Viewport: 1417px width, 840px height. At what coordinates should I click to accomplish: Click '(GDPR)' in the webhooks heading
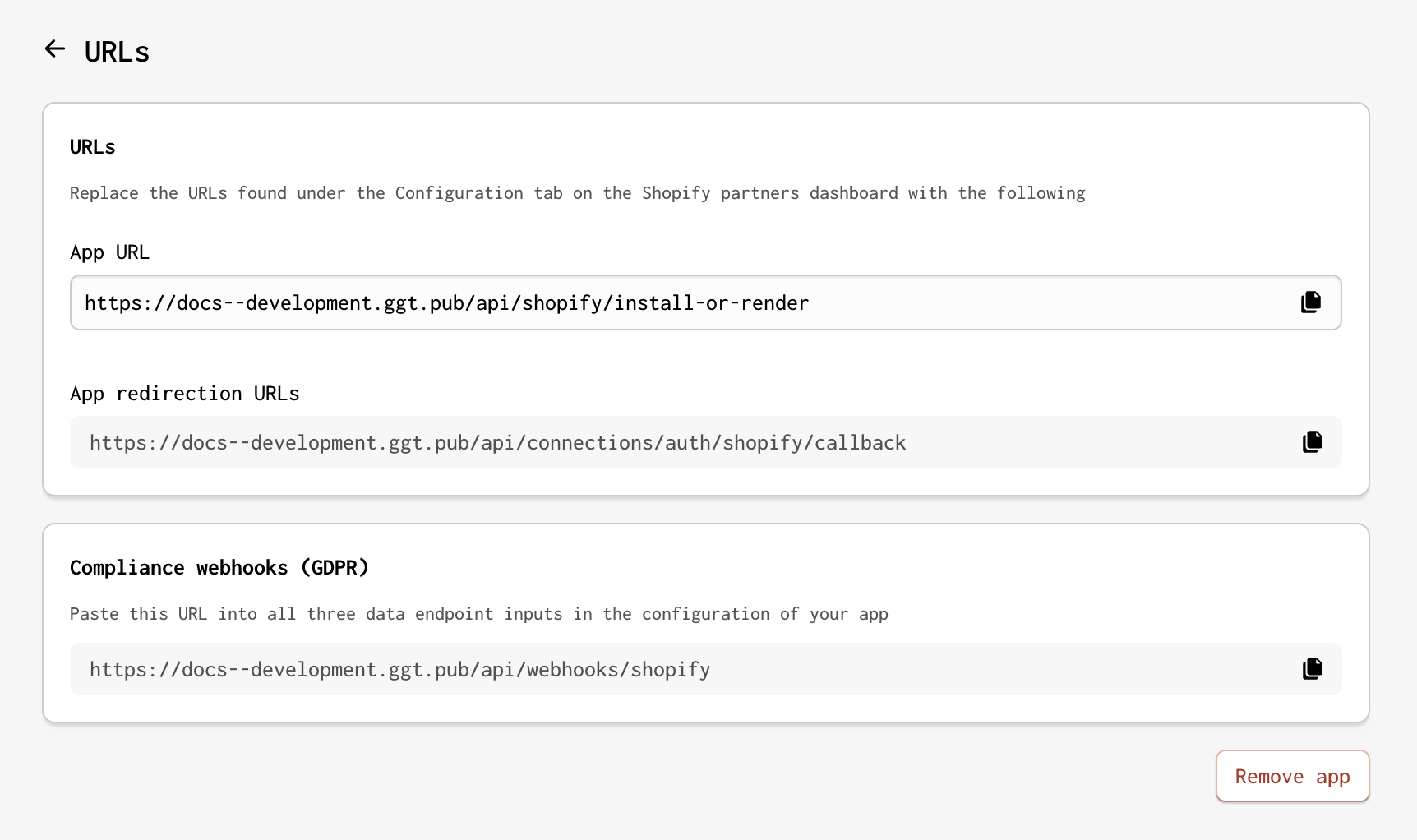335,568
